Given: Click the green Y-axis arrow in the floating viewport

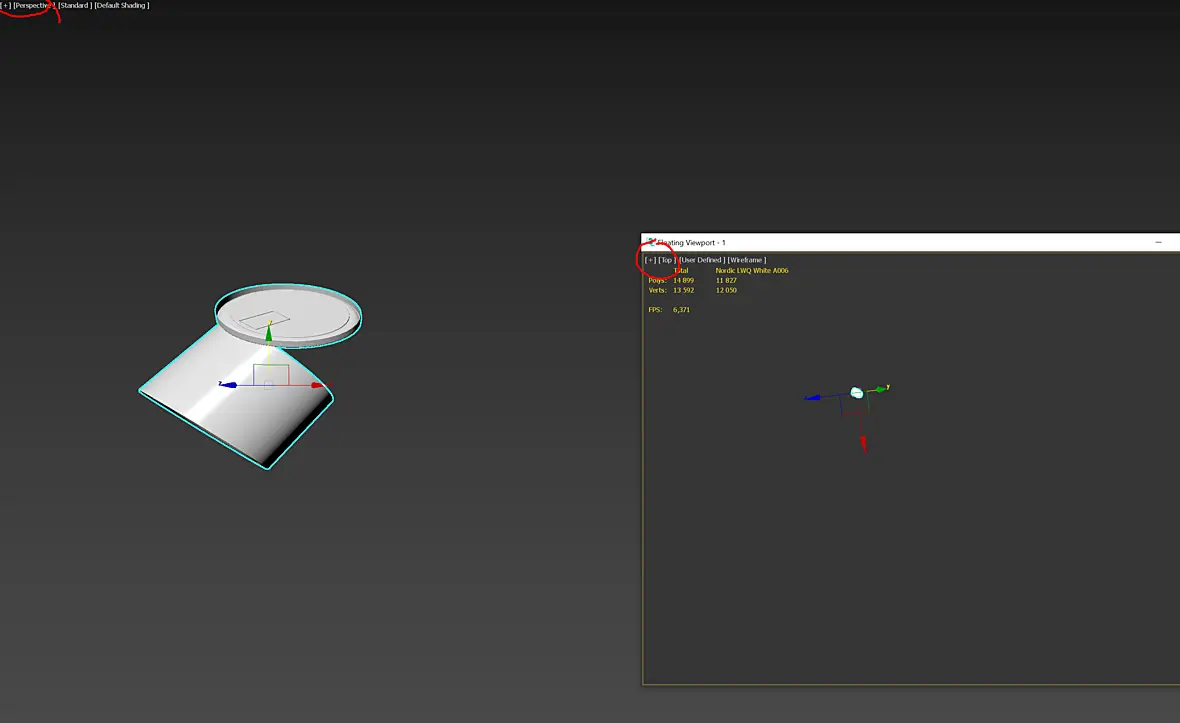Looking at the screenshot, I should tap(880, 389).
